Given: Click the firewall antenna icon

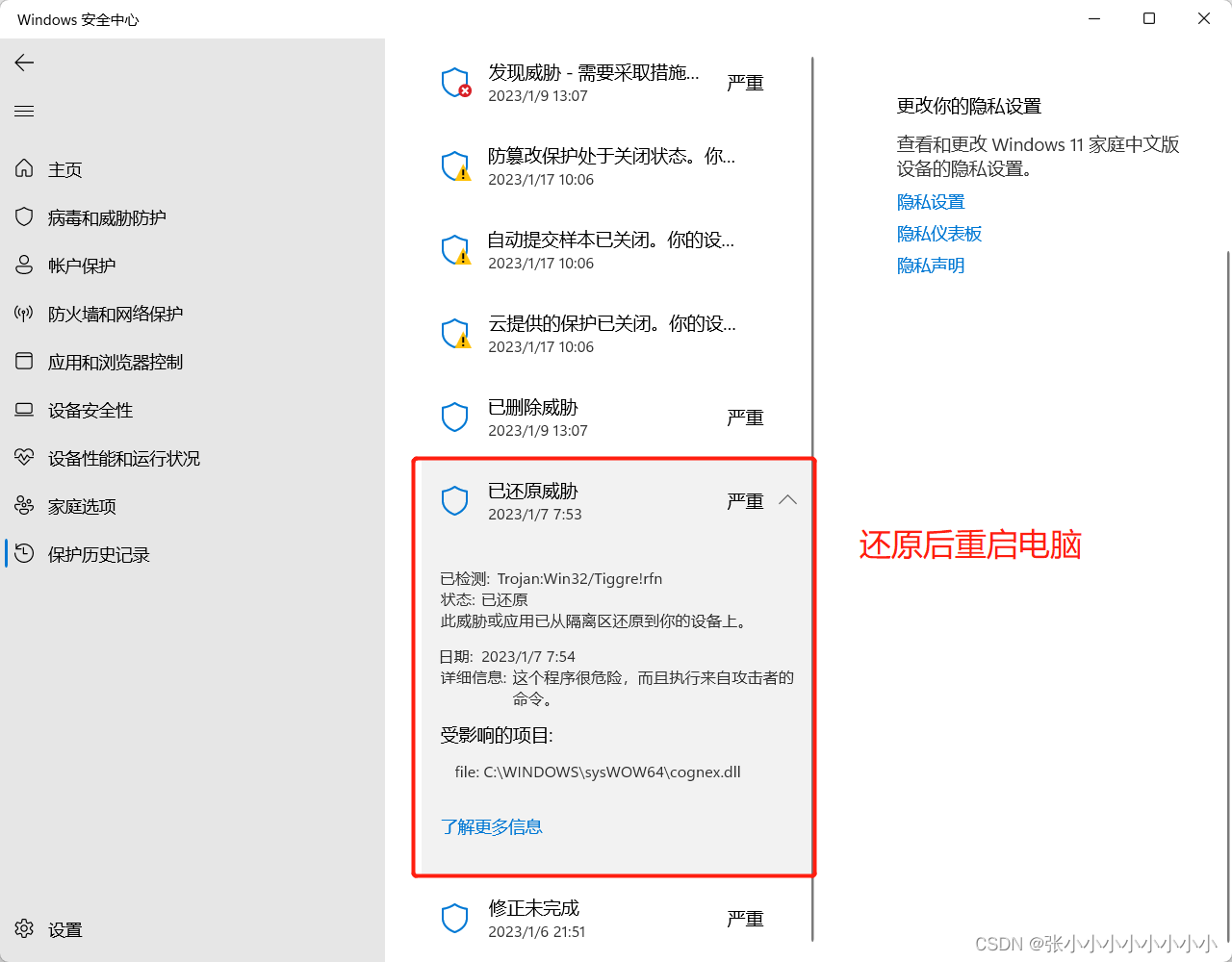Looking at the screenshot, I should click(x=24, y=313).
